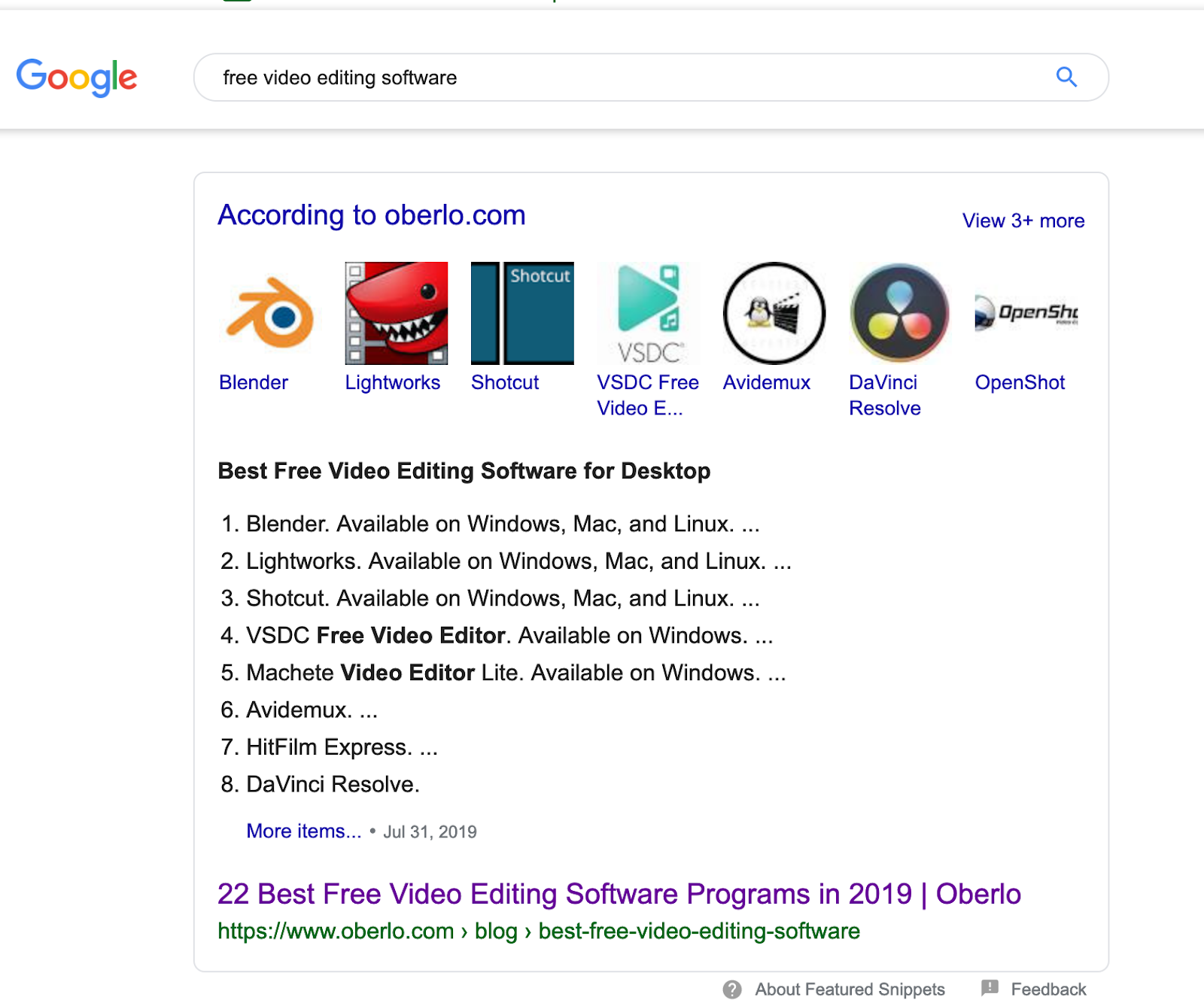The width and height of the screenshot is (1204, 1006).
Task: Open the OpenShot text link
Action: coord(1020,382)
